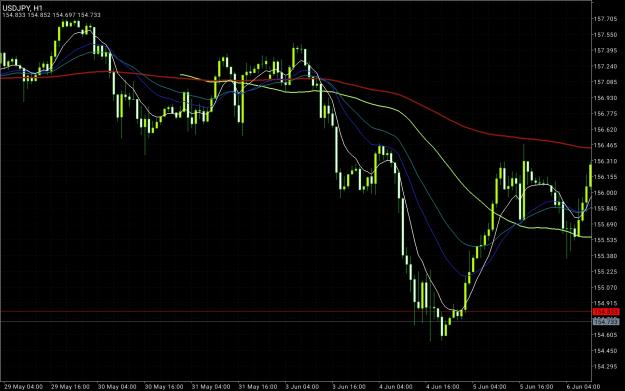Click the 31 May 04:00 time label

tap(210, 387)
